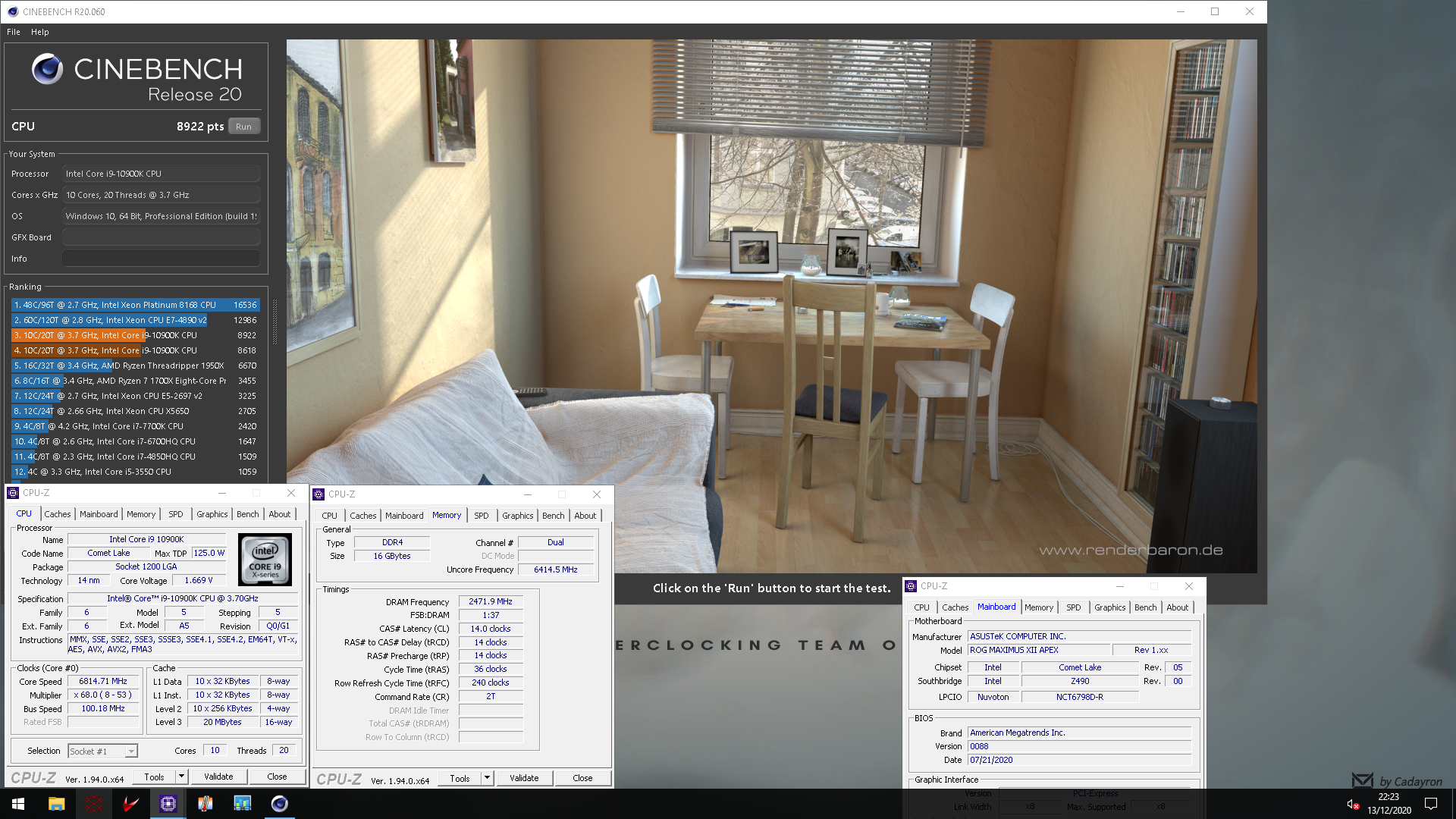Open the Bench tab in the CPU-Z Mainboard window

point(1146,607)
